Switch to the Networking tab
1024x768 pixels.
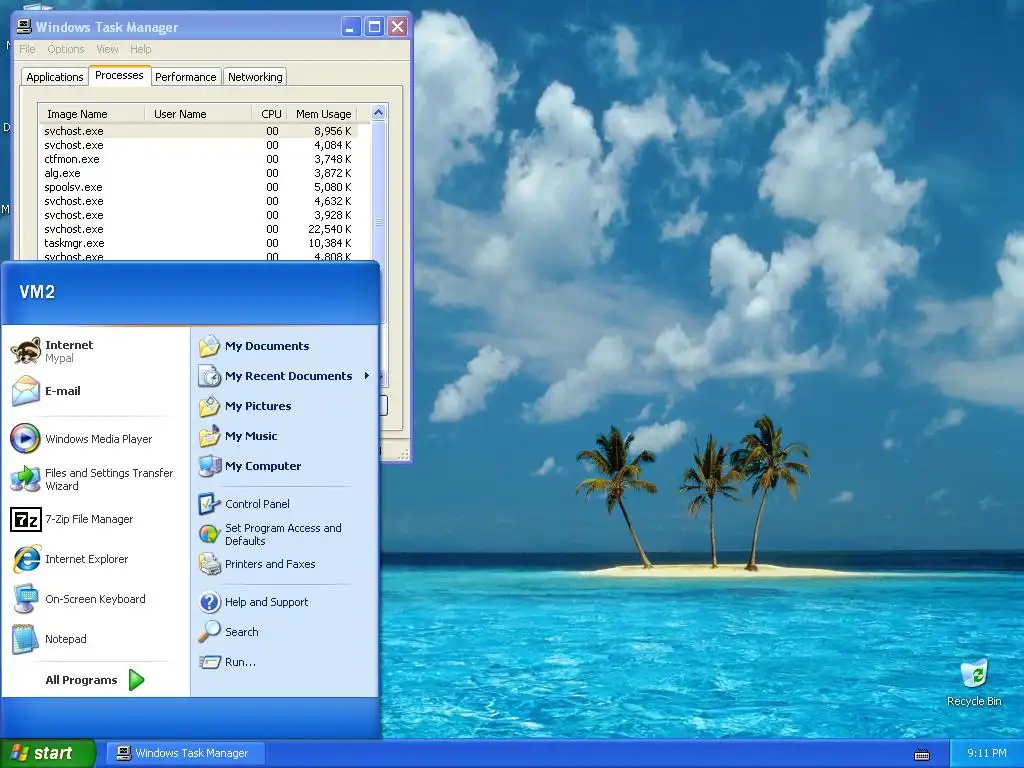pos(255,77)
